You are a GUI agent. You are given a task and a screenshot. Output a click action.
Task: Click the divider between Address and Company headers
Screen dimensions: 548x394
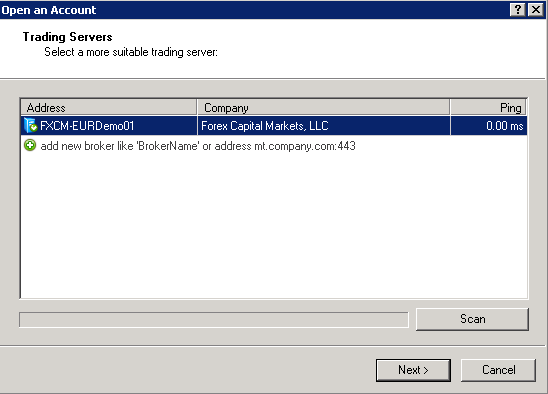tap(197, 107)
